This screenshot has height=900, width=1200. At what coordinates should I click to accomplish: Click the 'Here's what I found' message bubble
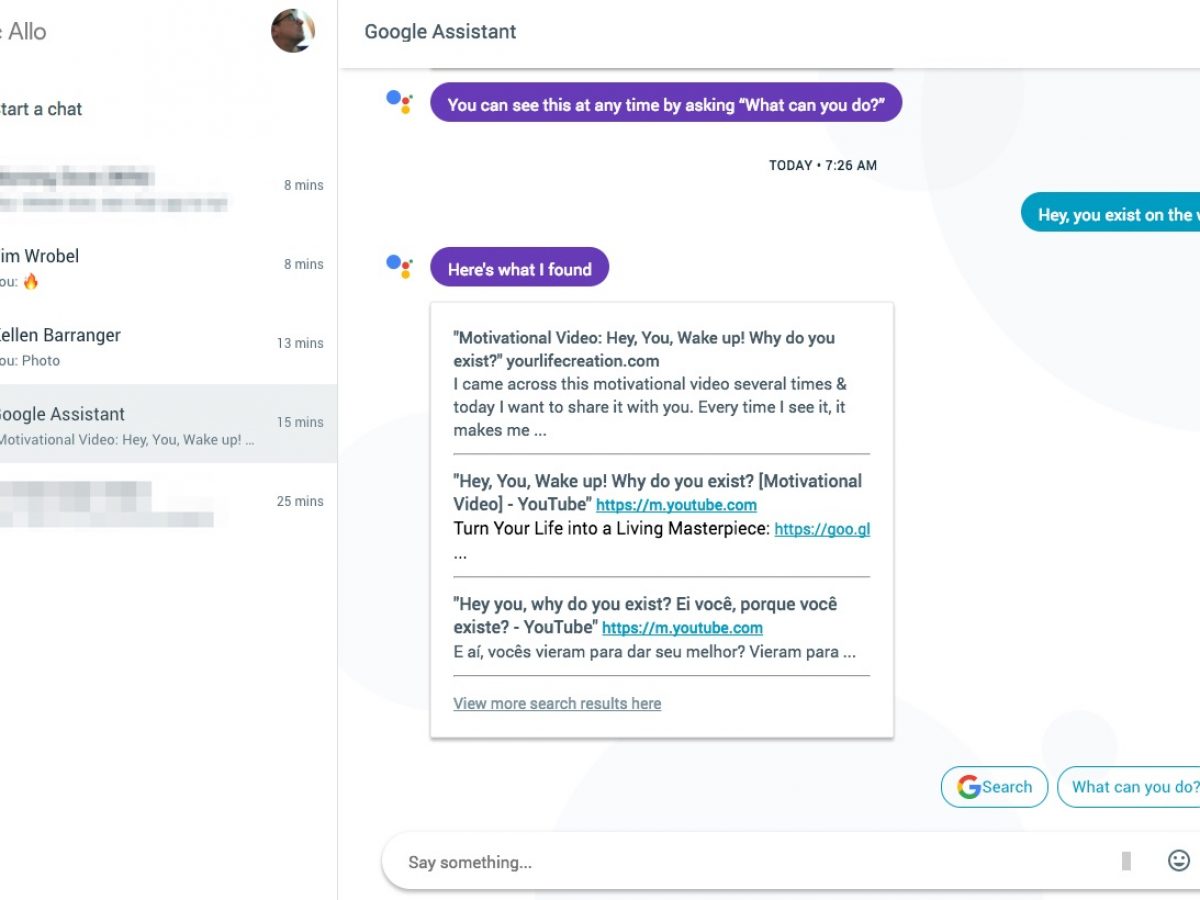coord(519,268)
